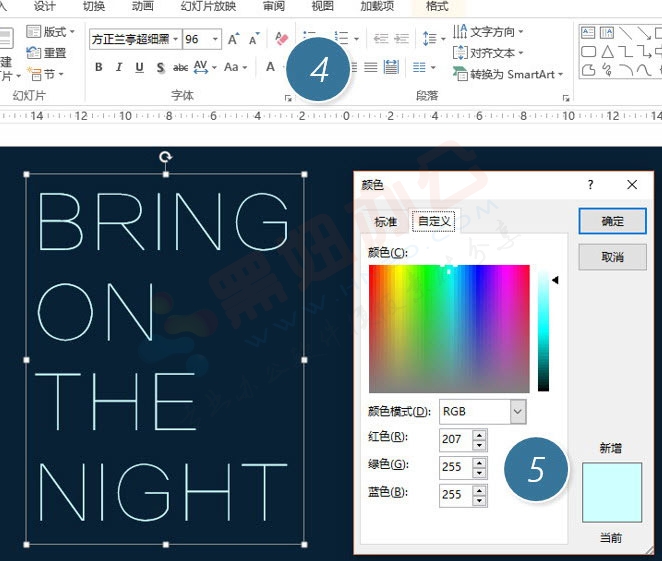Viewport: 662px width, 561px height.
Task: Open the Animations (动画) ribbon tab
Action: [143, 6]
